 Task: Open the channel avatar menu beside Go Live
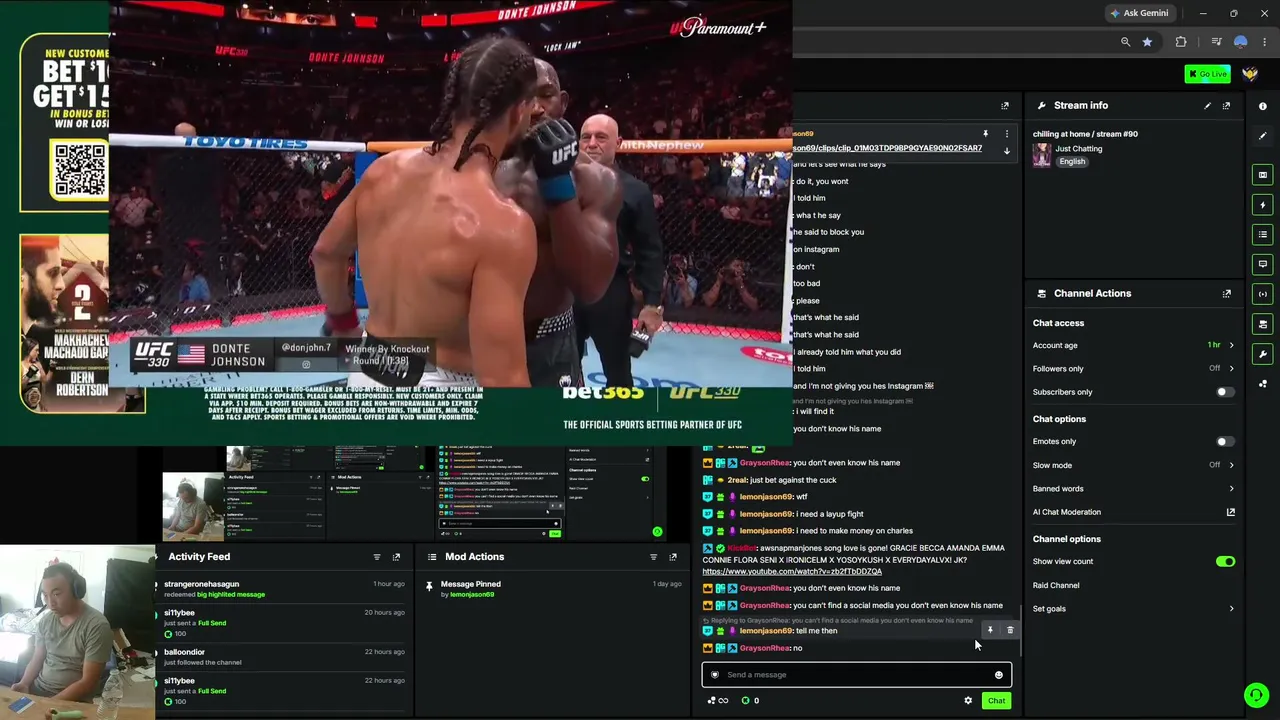tap(1250, 74)
